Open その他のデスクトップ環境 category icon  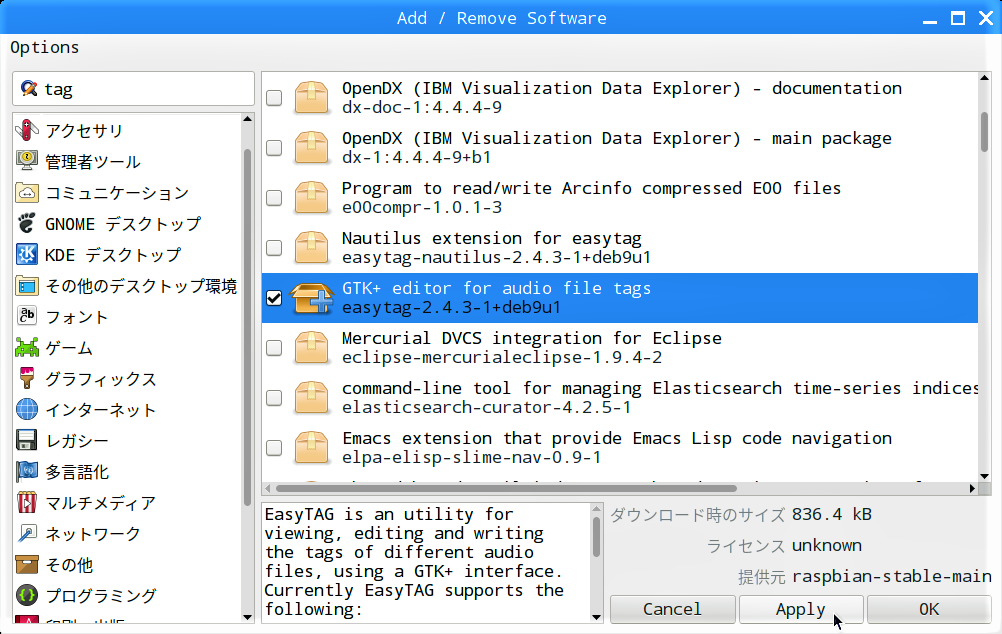[27, 286]
